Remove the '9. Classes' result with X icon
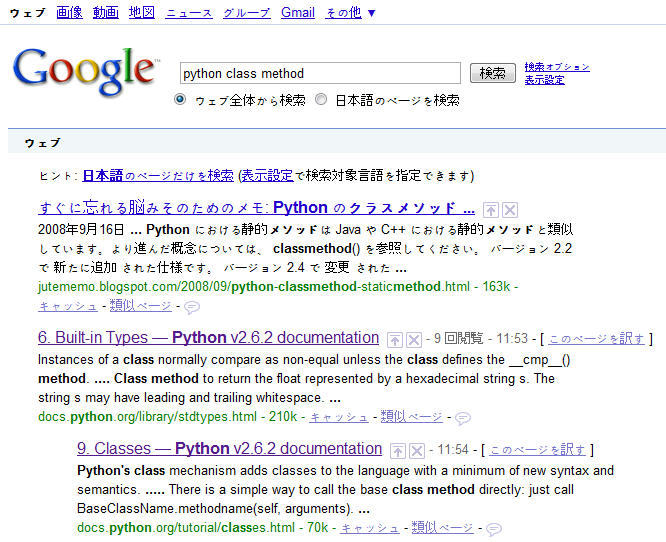 tap(416, 450)
